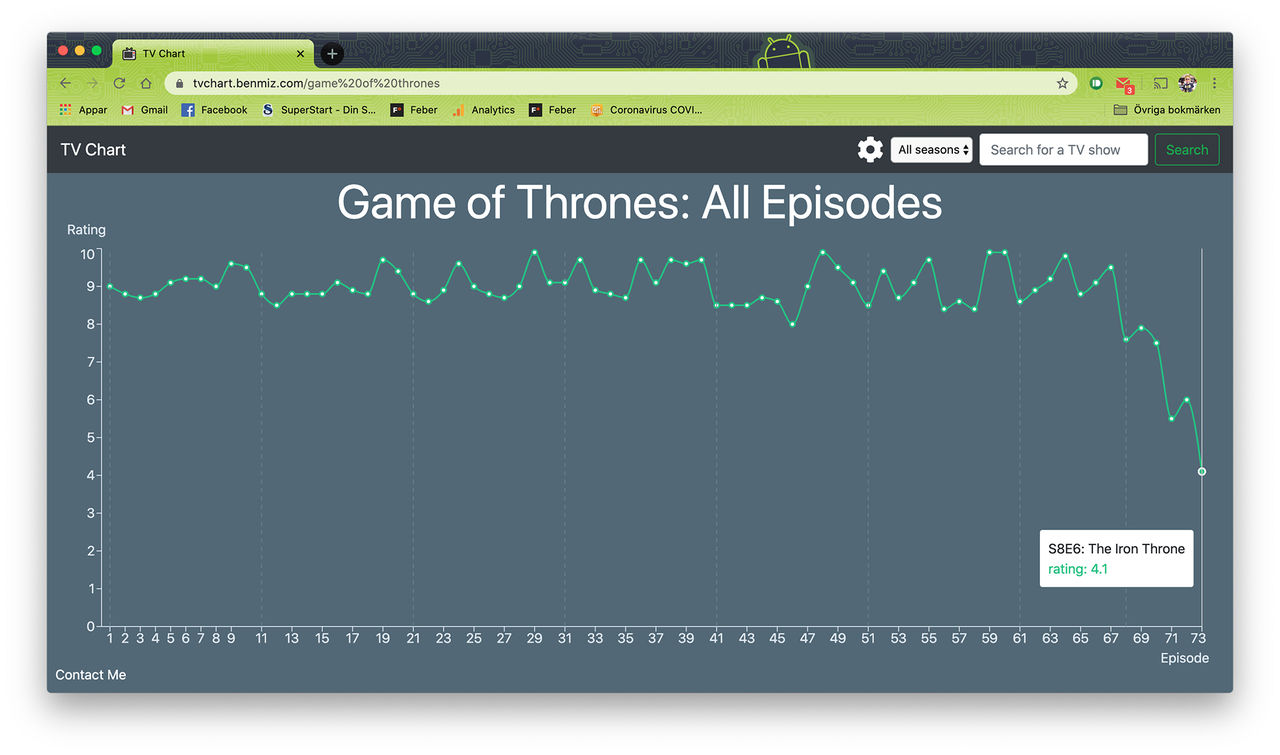
Task: Go to the browser home page
Action: point(146,83)
